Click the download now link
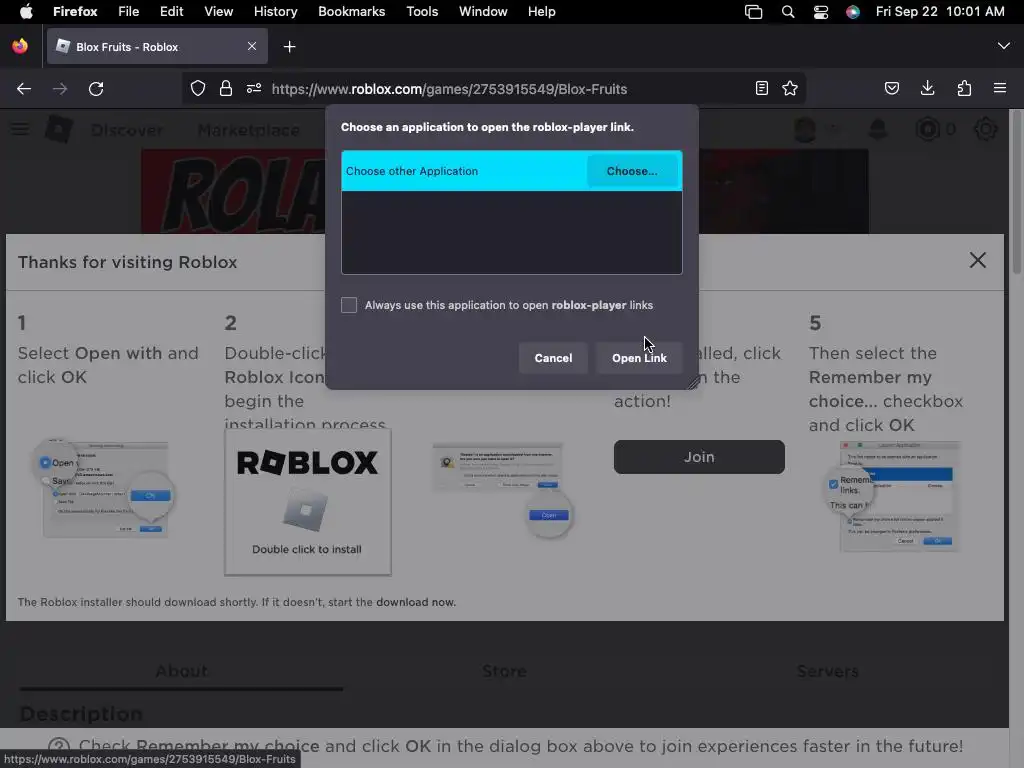Screen dimensions: 1024x768 click(x=415, y=602)
